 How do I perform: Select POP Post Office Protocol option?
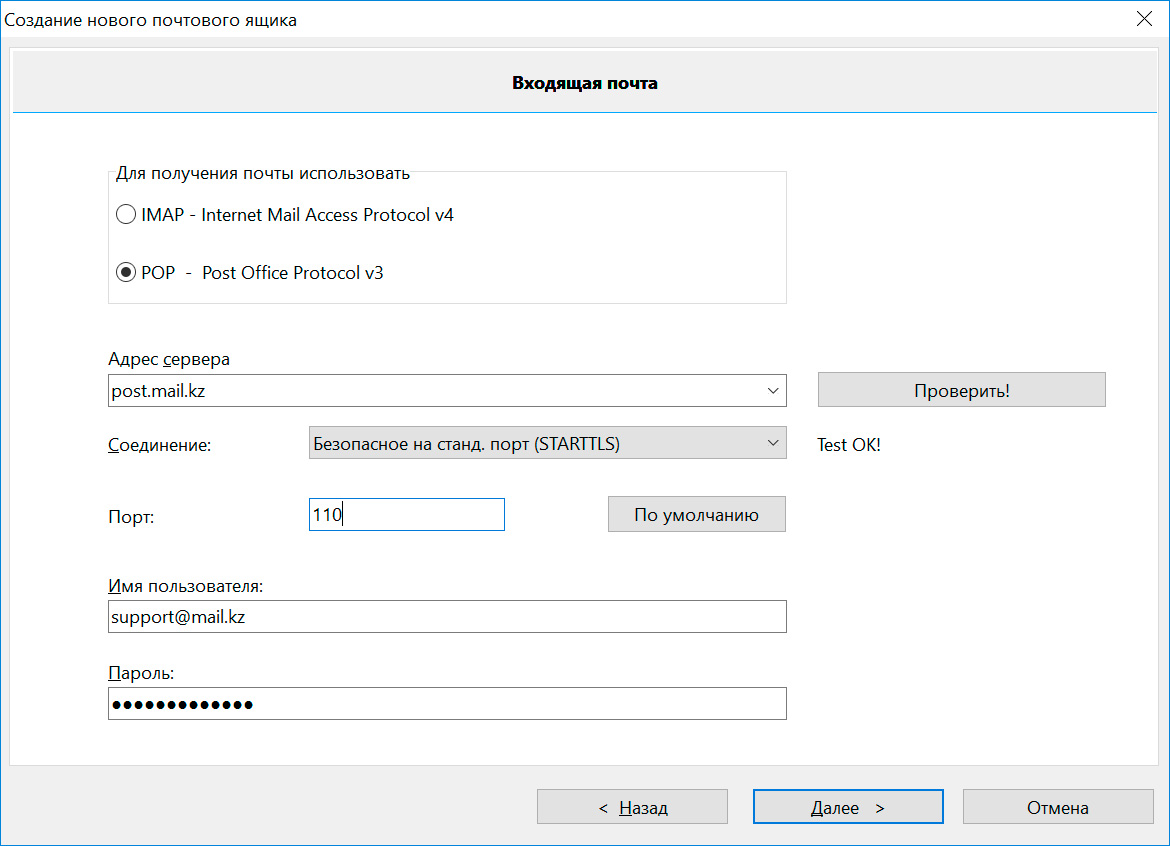pos(126,273)
